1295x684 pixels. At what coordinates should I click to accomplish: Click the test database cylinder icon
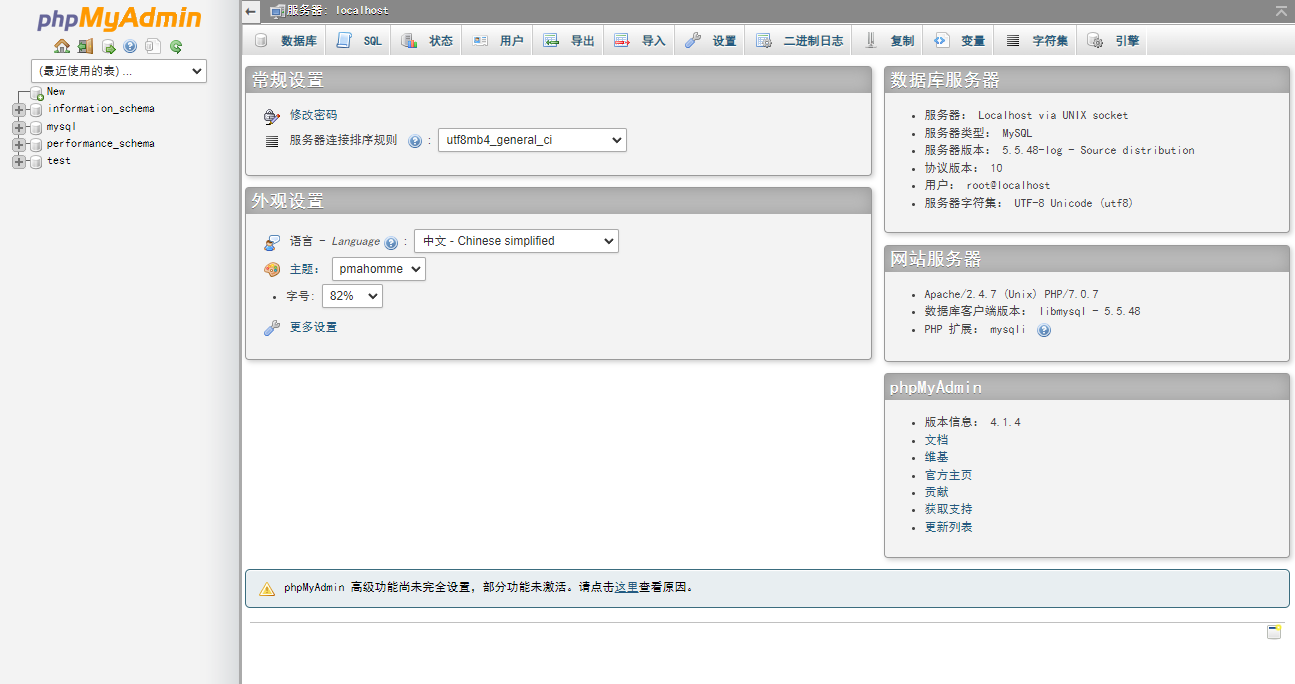(x=37, y=161)
